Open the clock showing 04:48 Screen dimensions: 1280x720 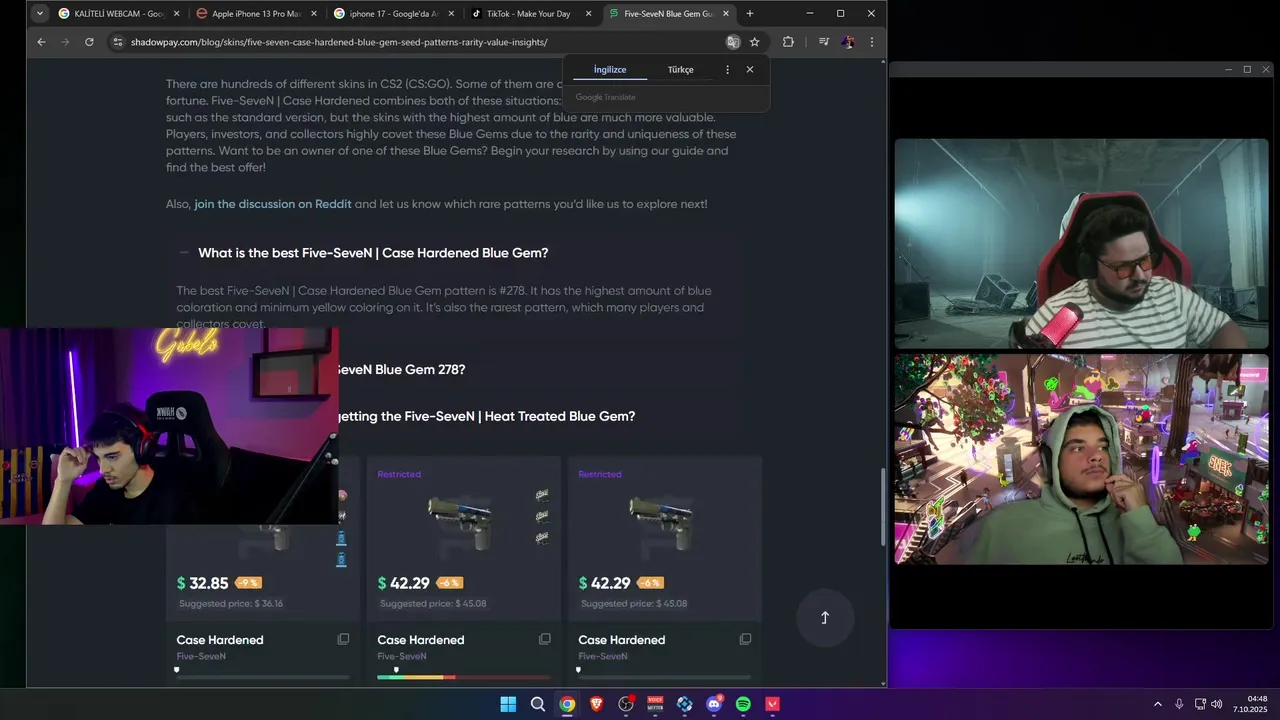[x=1251, y=704]
